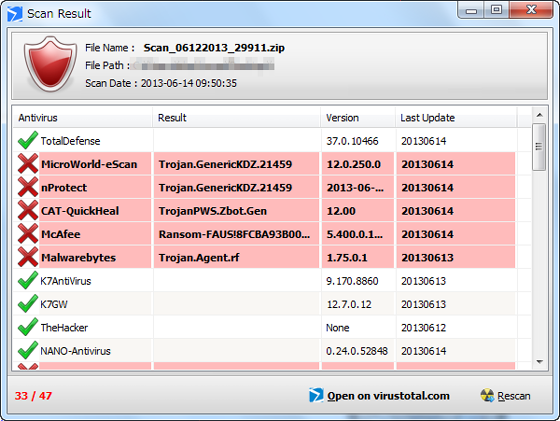Click the scrollbar up arrow

pos(540,115)
